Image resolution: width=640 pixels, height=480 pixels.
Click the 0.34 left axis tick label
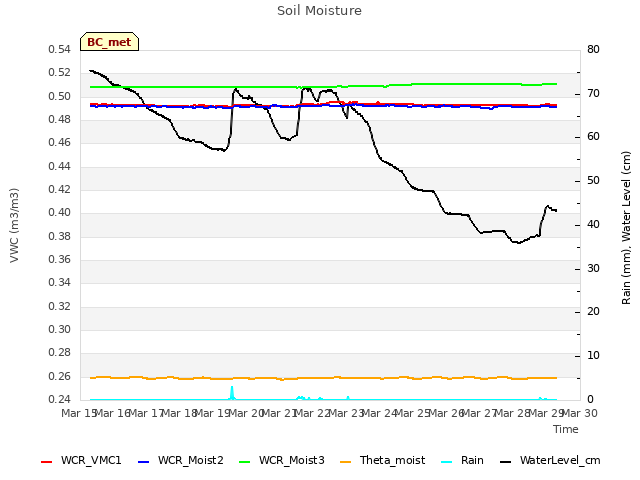point(60,282)
